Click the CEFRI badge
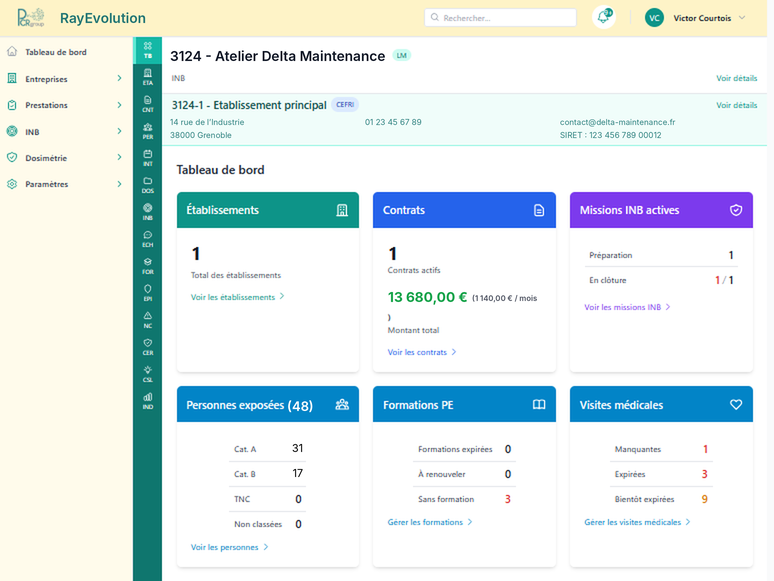Viewport: 774px width, 581px height. pyautogui.click(x=345, y=105)
